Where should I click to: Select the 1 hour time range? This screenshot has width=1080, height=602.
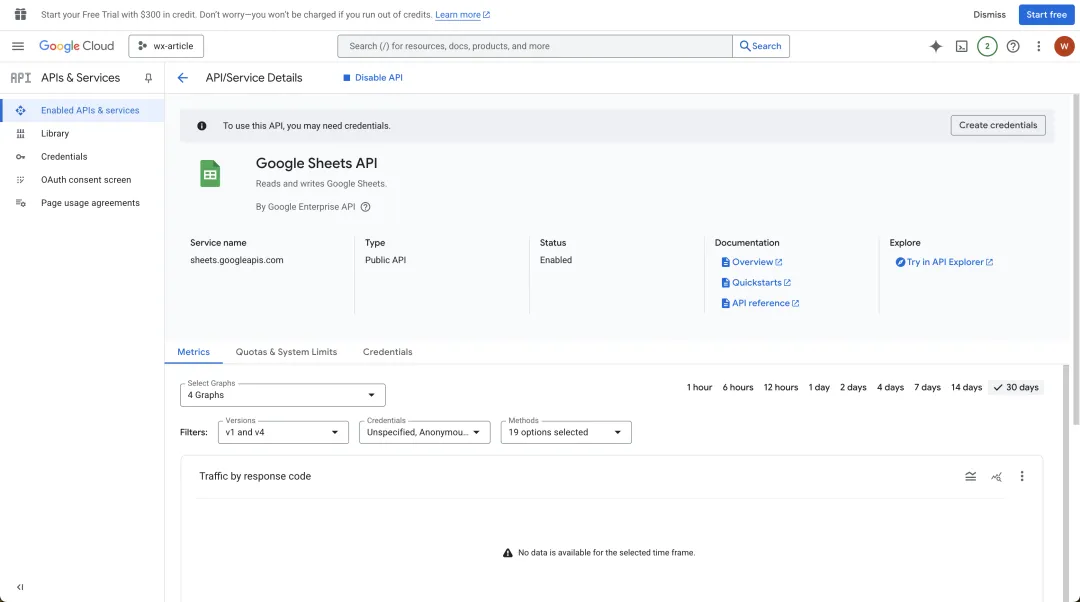699,387
